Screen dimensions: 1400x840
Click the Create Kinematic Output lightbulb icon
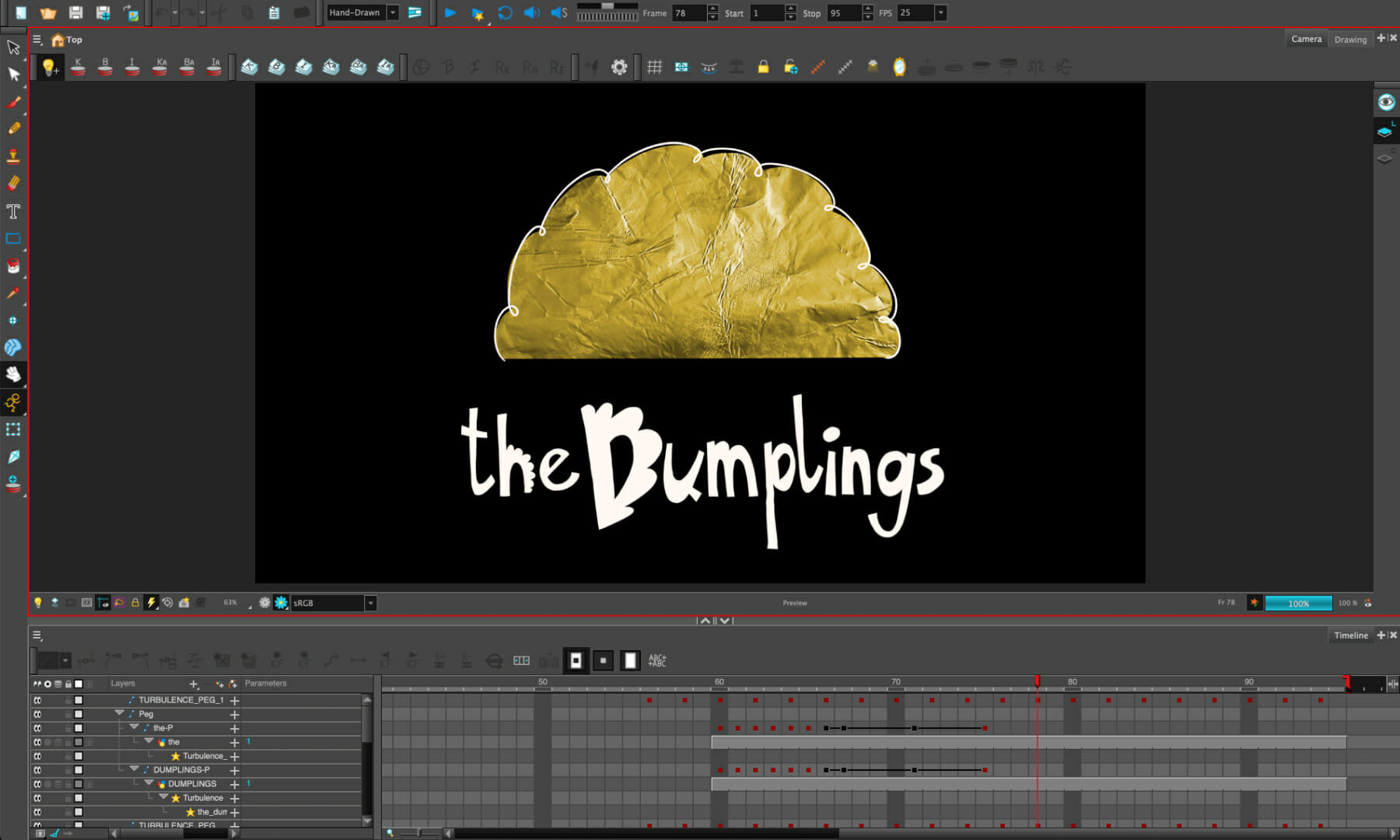49,67
